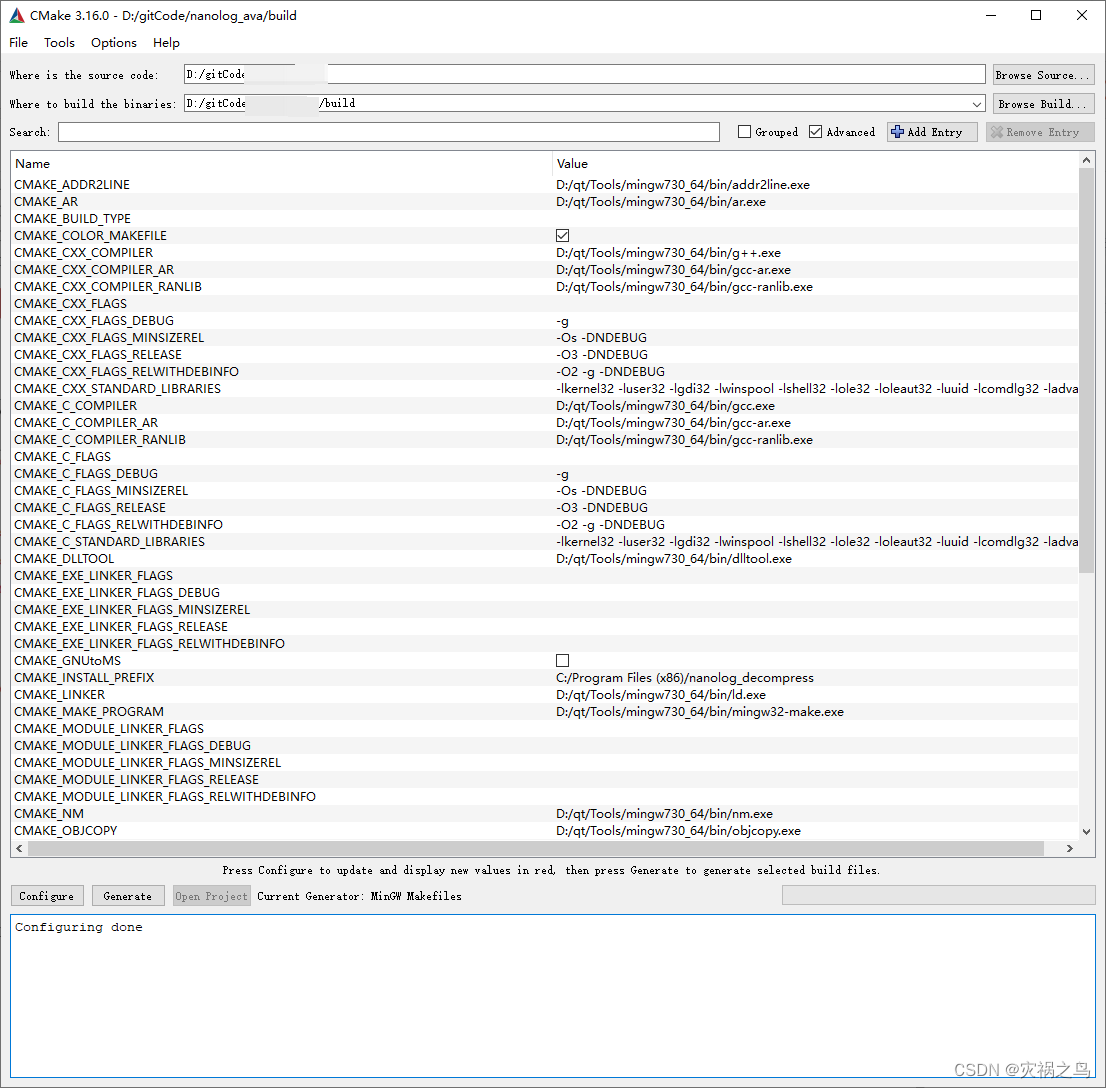This screenshot has width=1106, height=1088.
Task: Select the CMAKE_INSTALL_PREFIX entry
Action: [84, 677]
